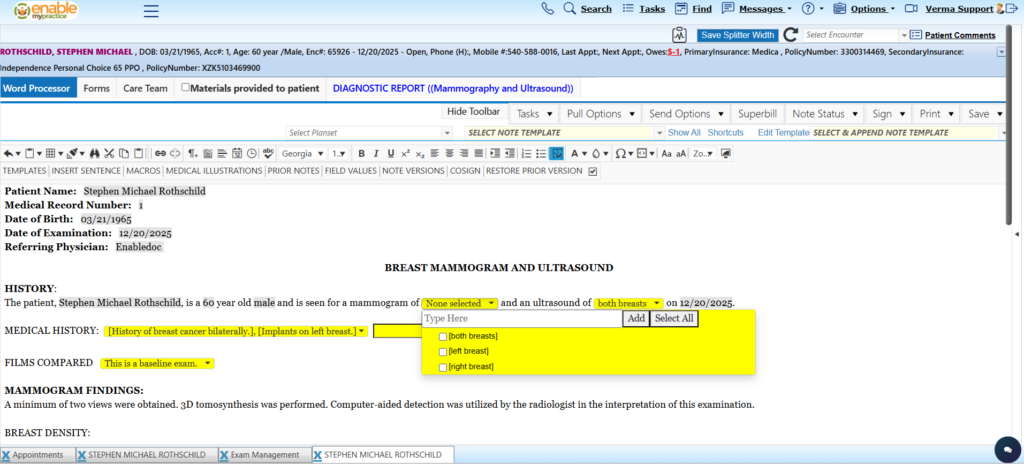Switch to the Care Team tab
Viewport: 1024px width, 464px height.
(145, 88)
